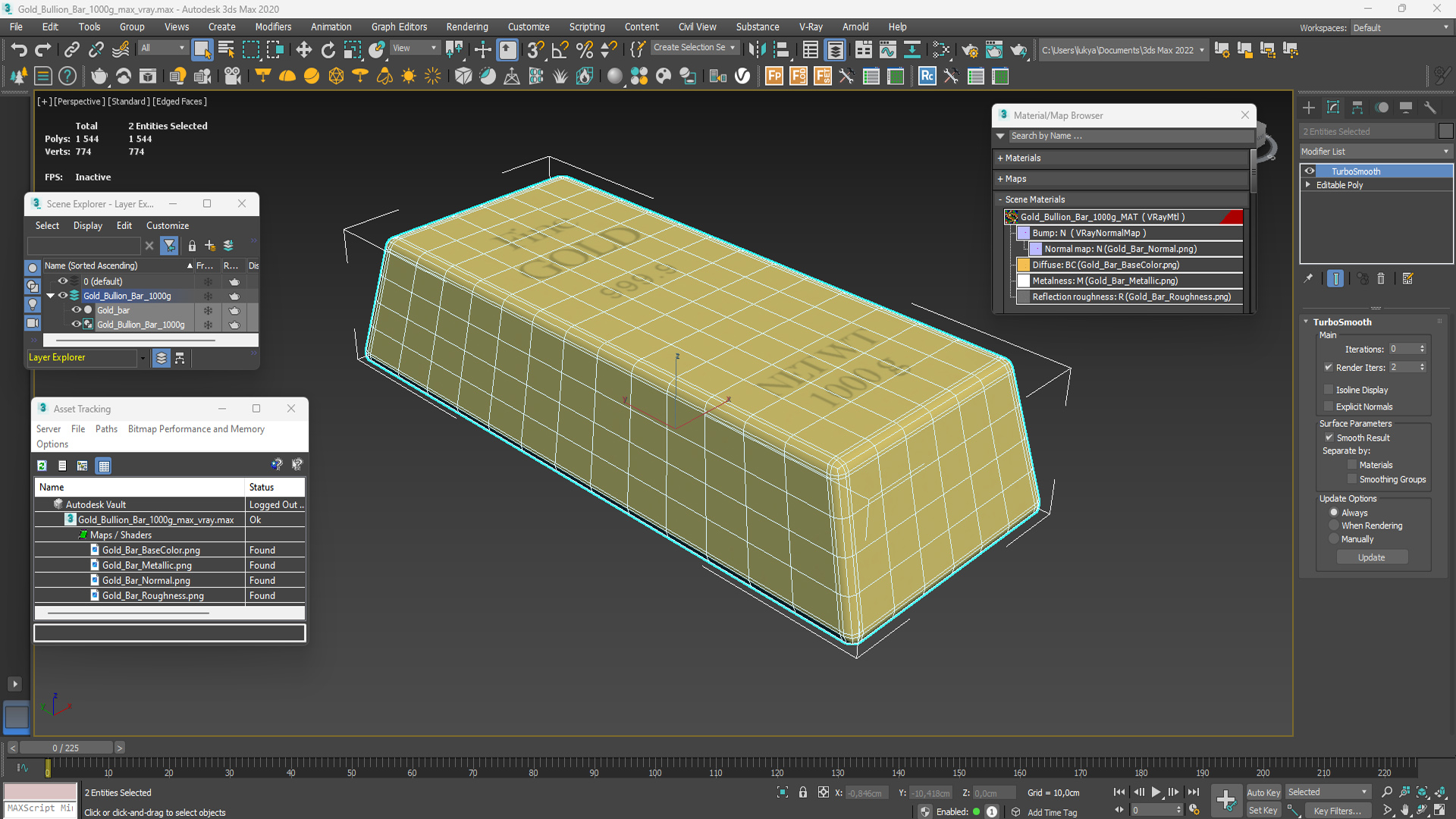Image resolution: width=1456 pixels, height=819 pixels.
Task: Click the Key Mode toggle icon
Action: pos(1119,810)
